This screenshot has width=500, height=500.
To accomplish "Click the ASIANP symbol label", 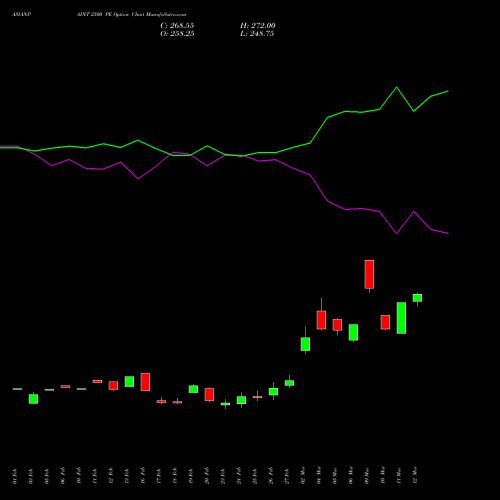I will tap(21, 15).
